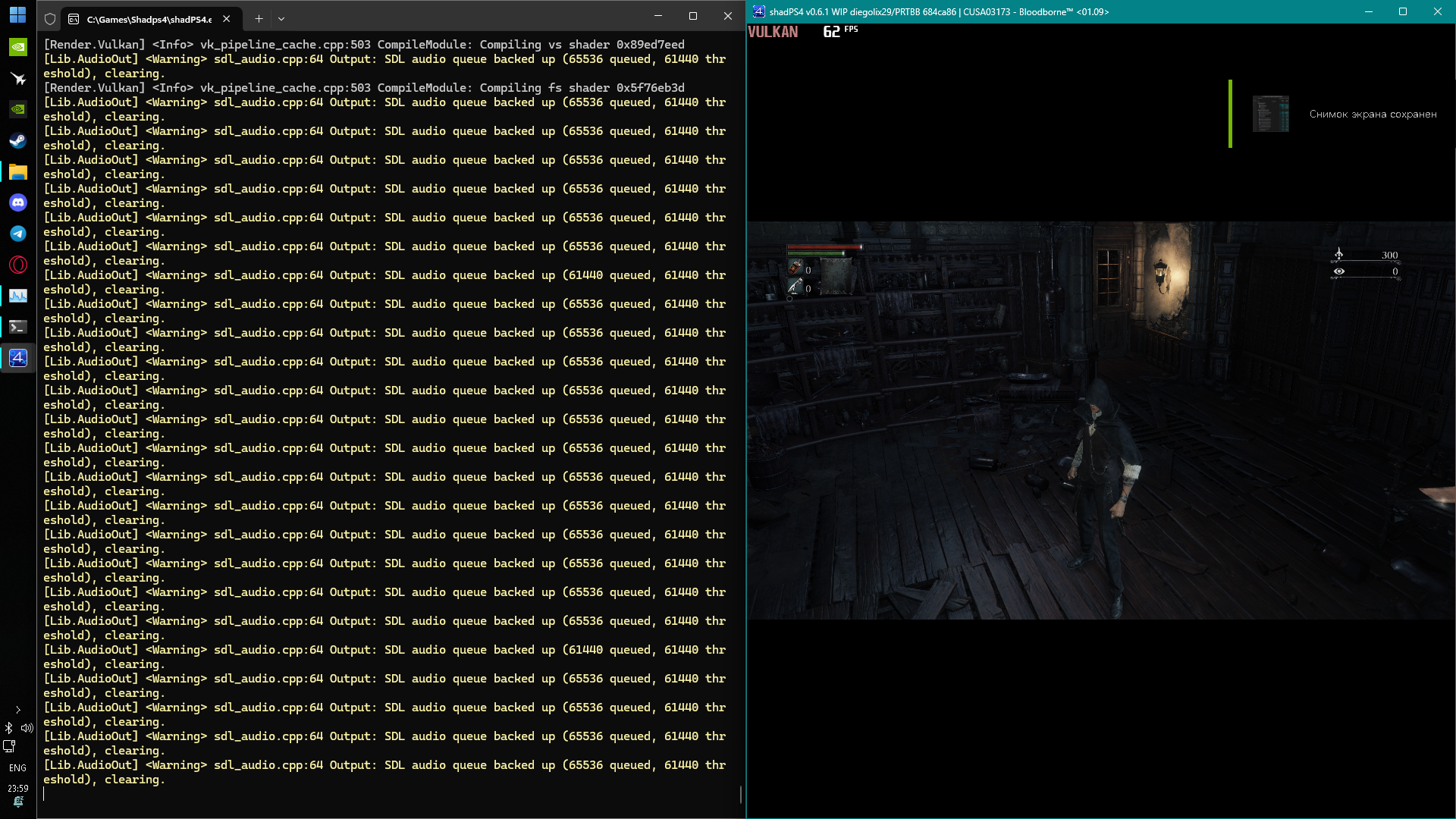Click the saved screenshot notification thumbnail
1456x819 pixels.
1270,114
